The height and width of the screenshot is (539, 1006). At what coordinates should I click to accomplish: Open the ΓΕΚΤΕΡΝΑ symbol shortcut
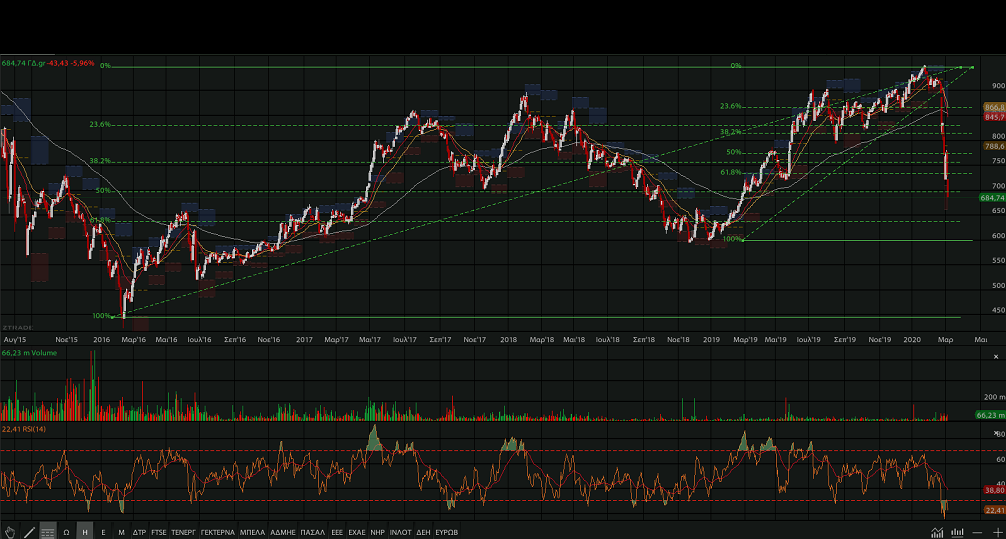pos(217,532)
